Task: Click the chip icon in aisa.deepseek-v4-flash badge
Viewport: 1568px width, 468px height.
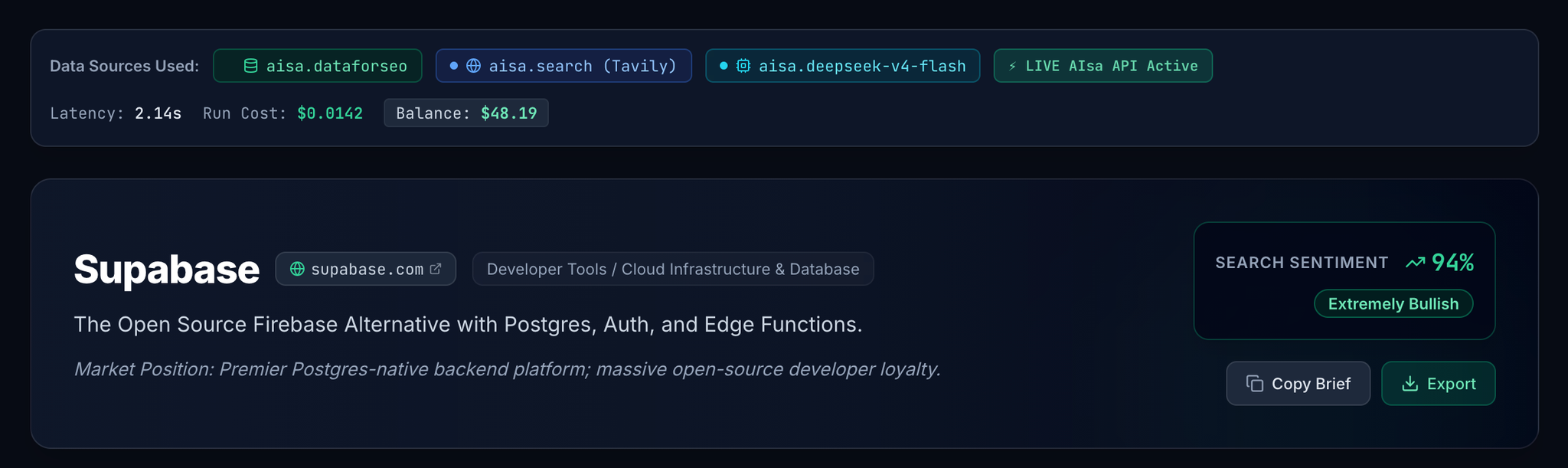Action: click(743, 66)
